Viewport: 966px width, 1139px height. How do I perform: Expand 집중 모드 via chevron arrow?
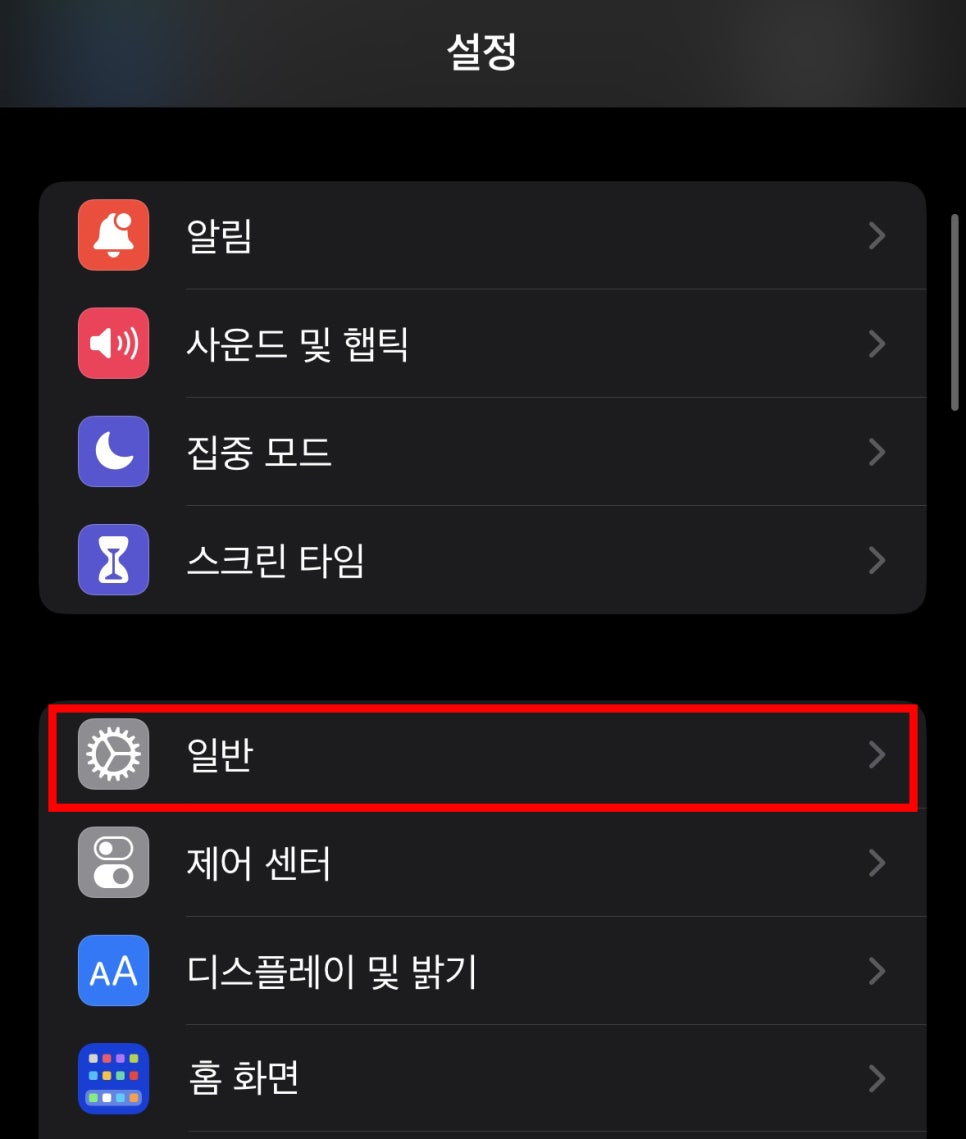(x=877, y=452)
